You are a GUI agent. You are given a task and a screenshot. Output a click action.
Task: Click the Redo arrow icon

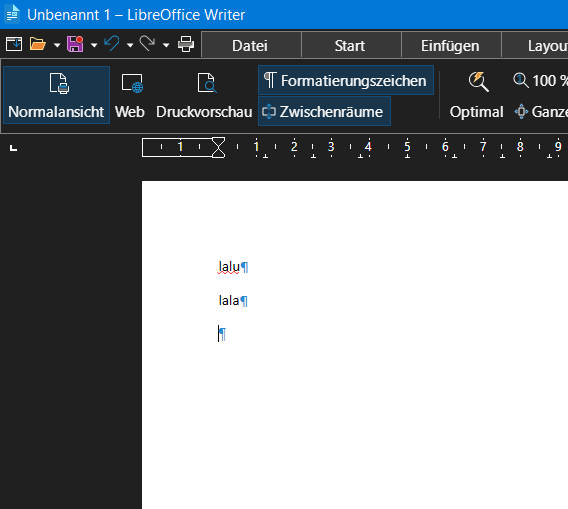pos(147,44)
